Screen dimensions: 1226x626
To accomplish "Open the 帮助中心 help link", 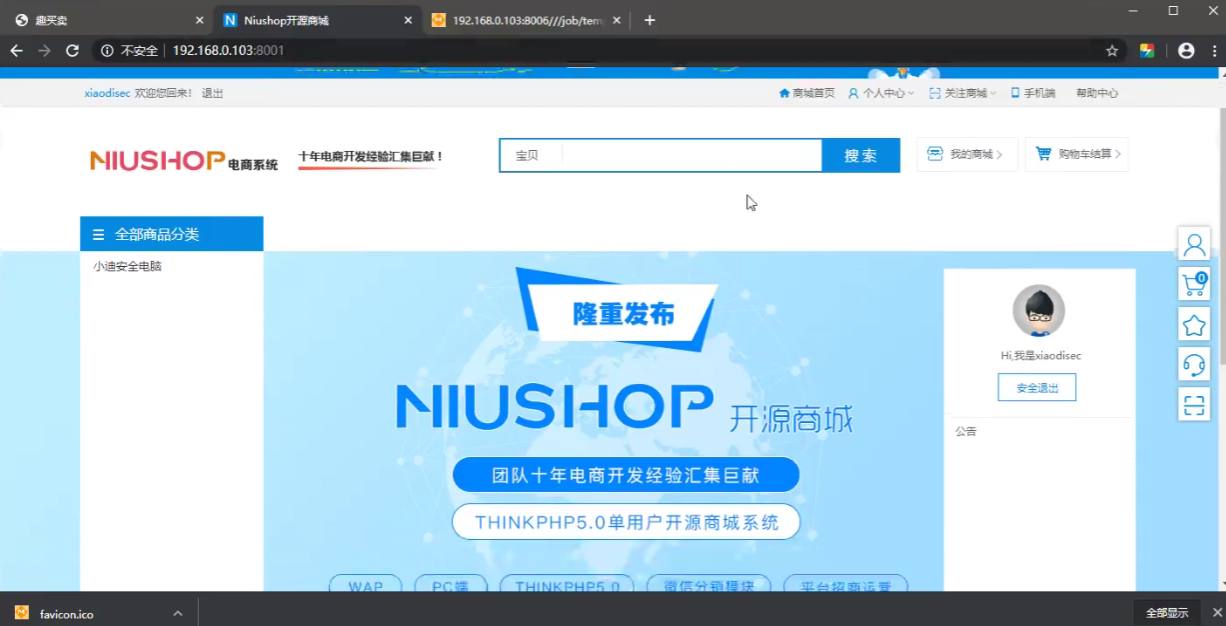I will point(1097,93).
